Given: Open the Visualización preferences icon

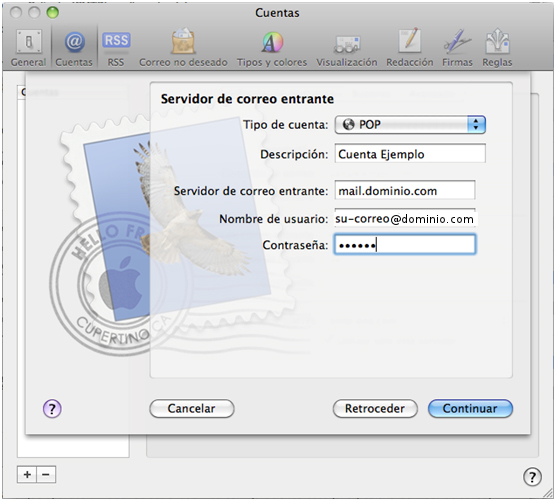Looking at the screenshot, I should coord(347,48).
